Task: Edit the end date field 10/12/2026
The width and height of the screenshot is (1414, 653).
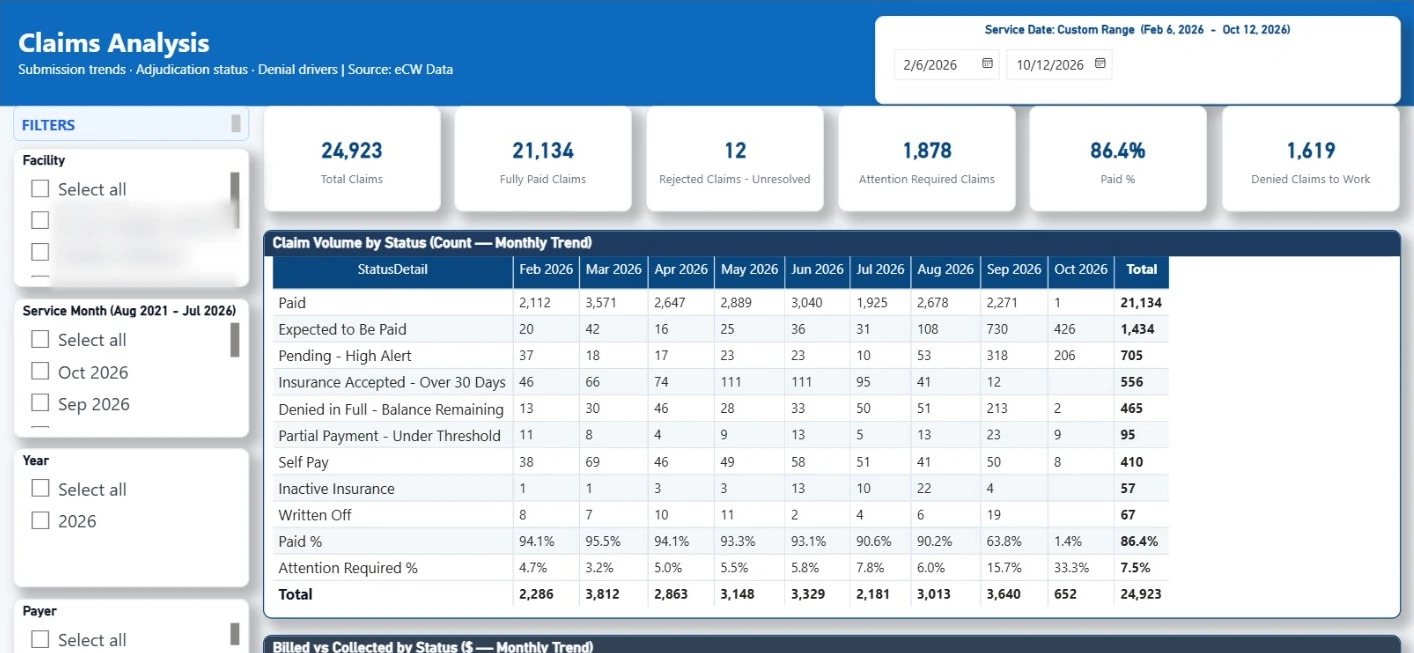Action: pos(1059,65)
